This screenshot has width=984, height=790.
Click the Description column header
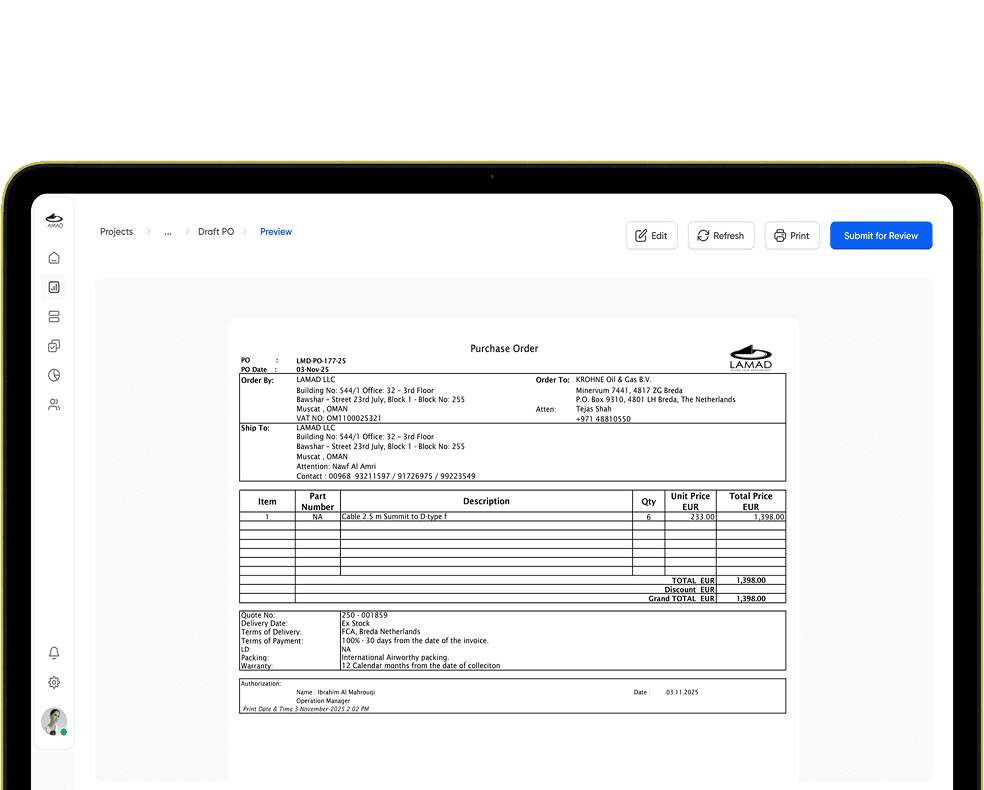tap(486, 501)
